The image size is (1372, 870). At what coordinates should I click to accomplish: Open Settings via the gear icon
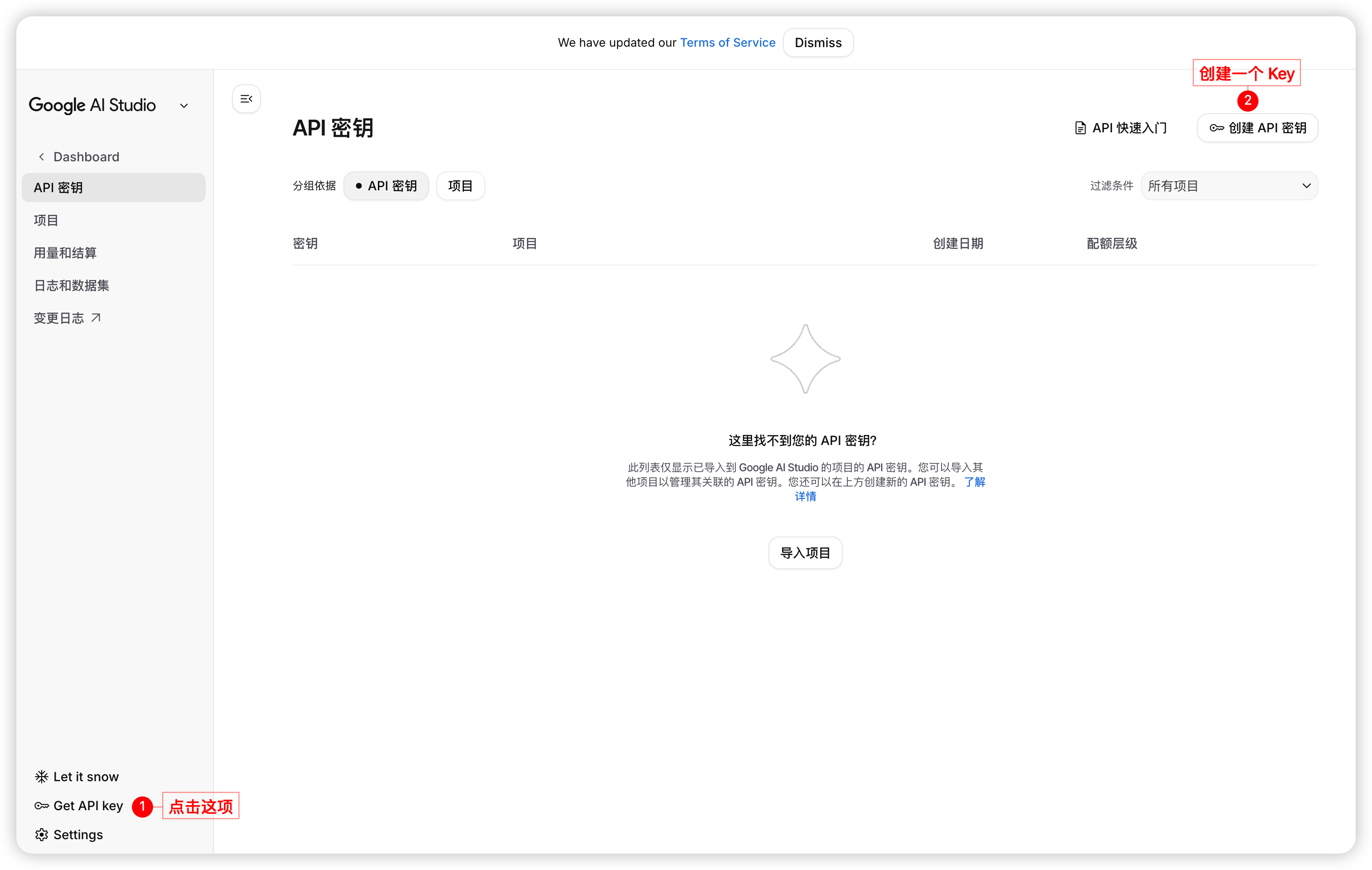42,835
